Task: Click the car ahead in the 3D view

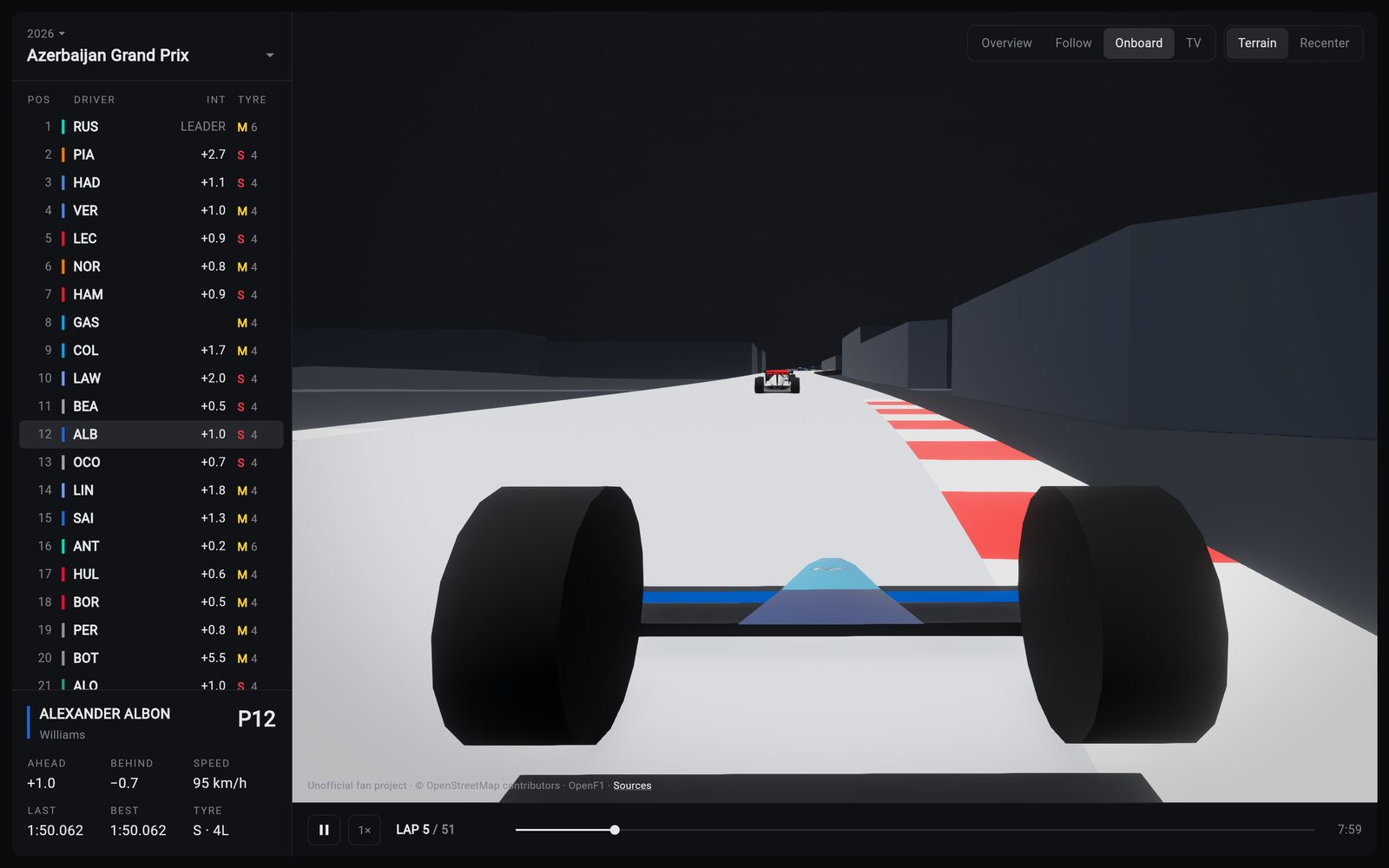Action: (777, 381)
